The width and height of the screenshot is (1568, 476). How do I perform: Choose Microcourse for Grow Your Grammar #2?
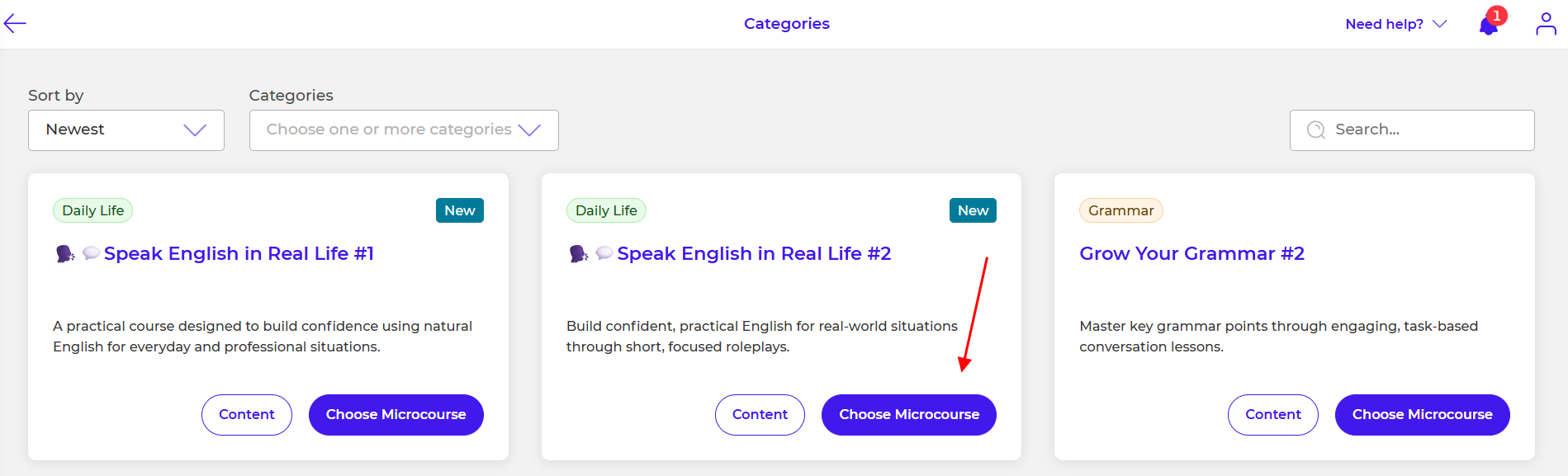(x=1422, y=414)
